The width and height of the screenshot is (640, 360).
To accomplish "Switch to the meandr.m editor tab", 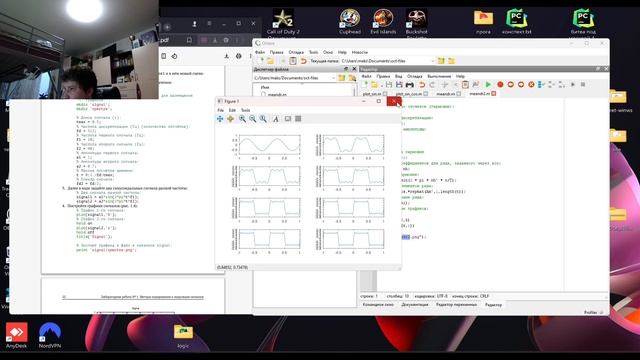I will pyautogui.click(x=445, y=94).
